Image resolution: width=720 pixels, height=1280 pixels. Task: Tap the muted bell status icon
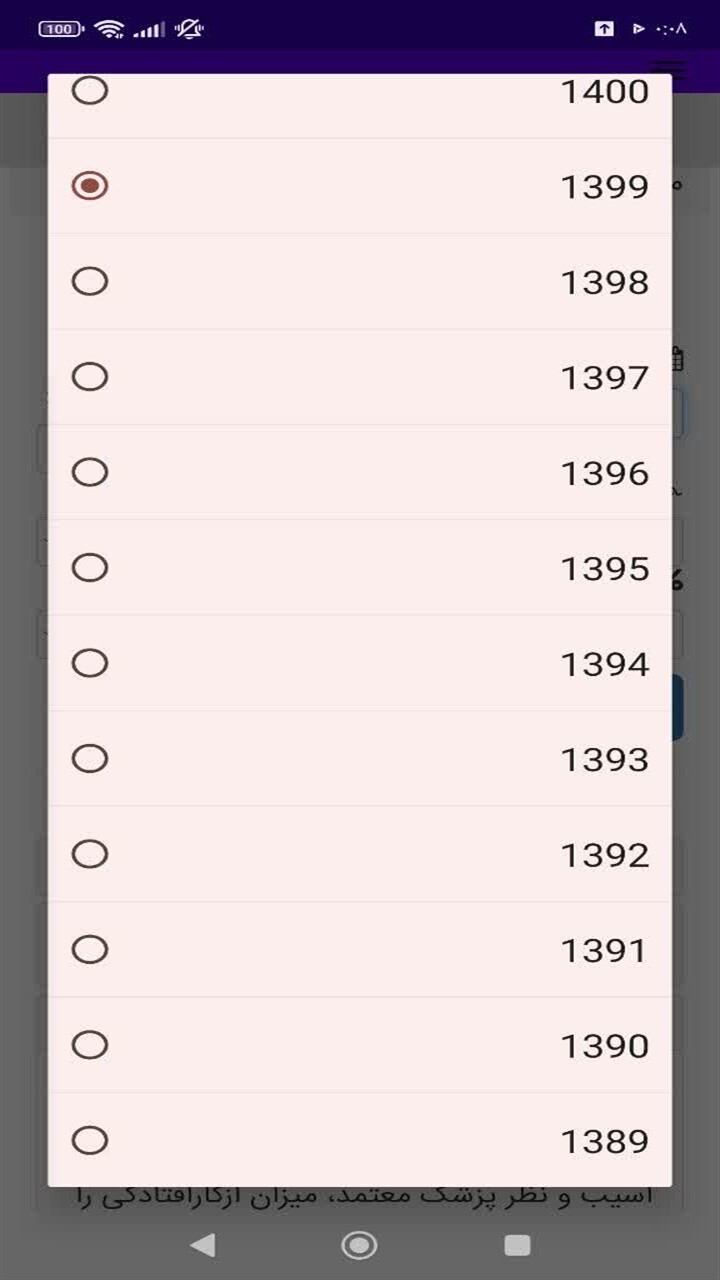[x=188, y=28]
